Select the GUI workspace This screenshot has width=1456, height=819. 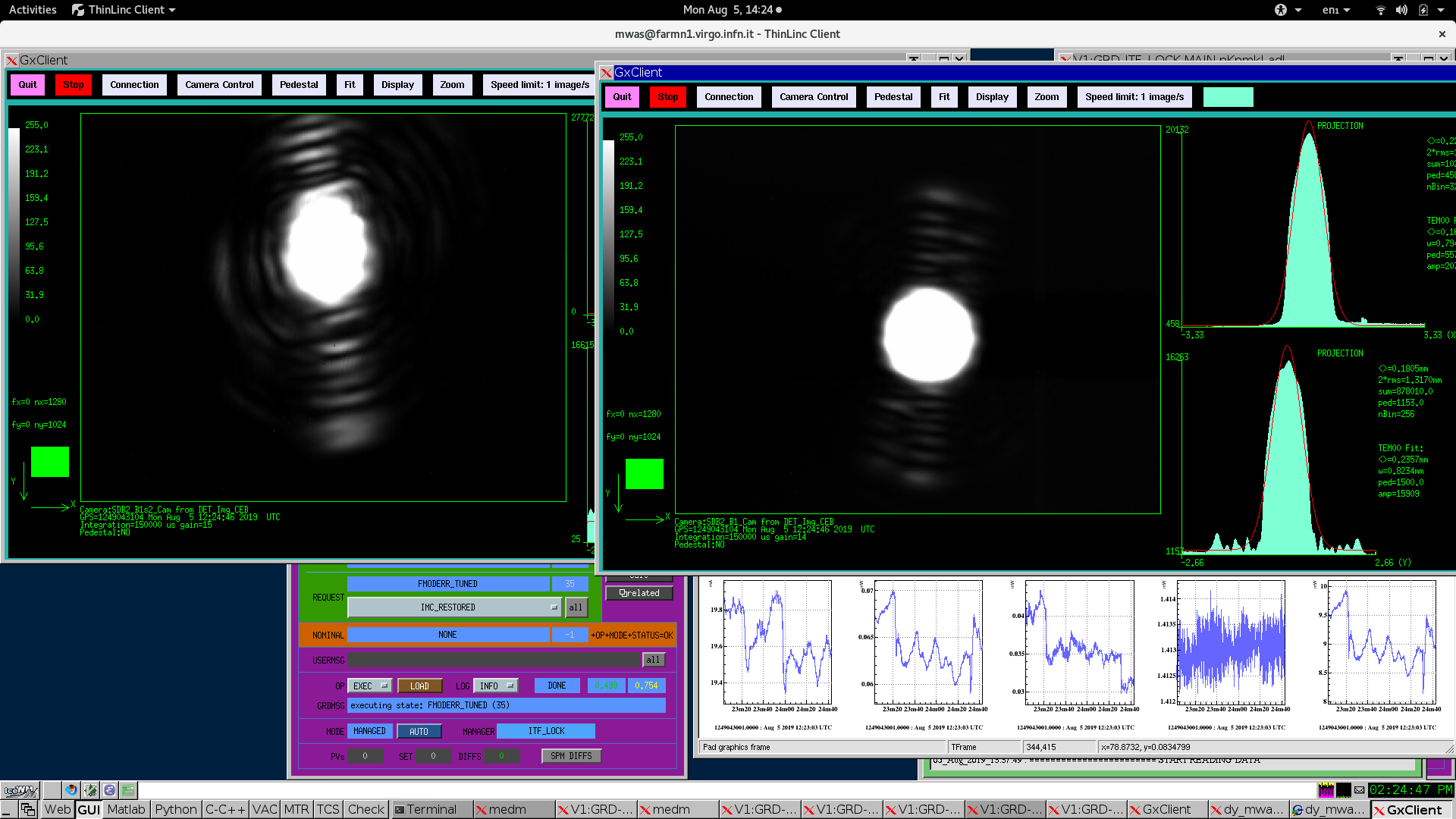[x=89, y=810]
